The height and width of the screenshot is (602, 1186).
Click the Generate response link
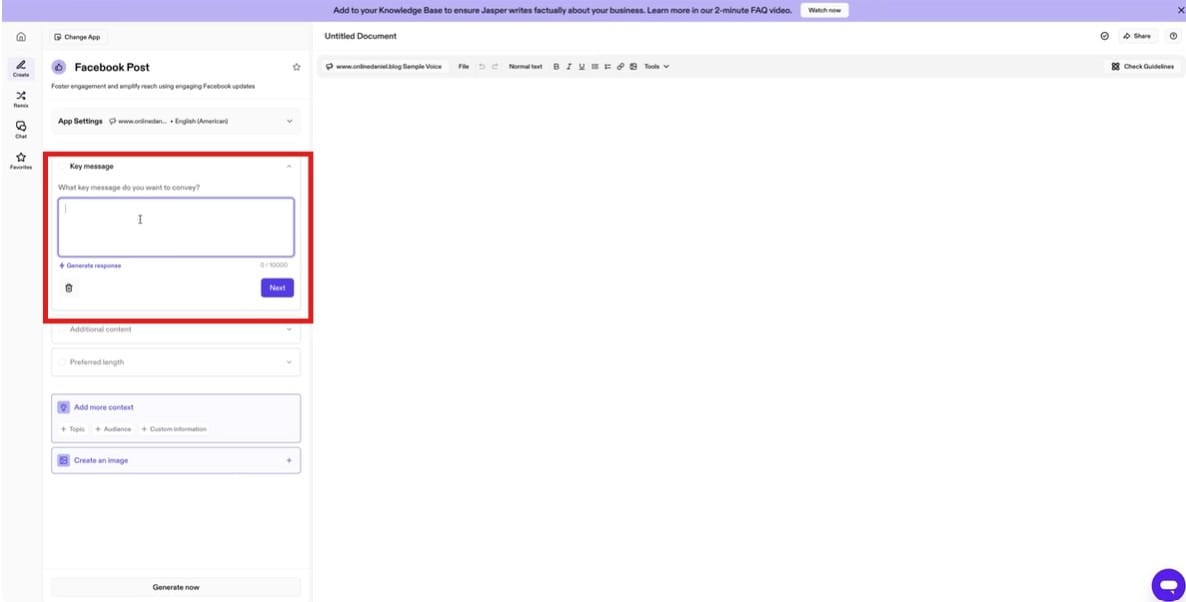[x=90, y=265]
